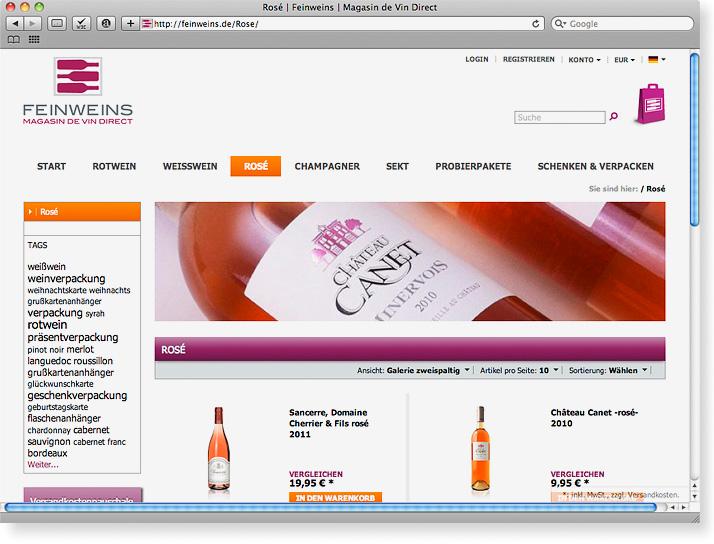714x544 pixels.
Task: Click VERGLEICHEN under Château Canet
Action: (x=577, y=474)
